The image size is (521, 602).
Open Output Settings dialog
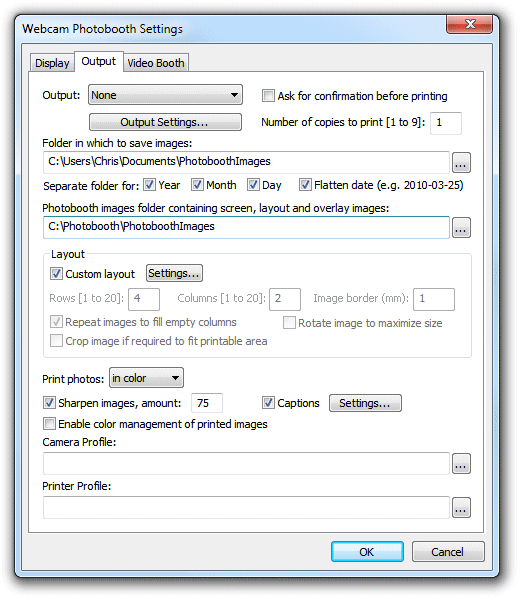click(165, 122)
